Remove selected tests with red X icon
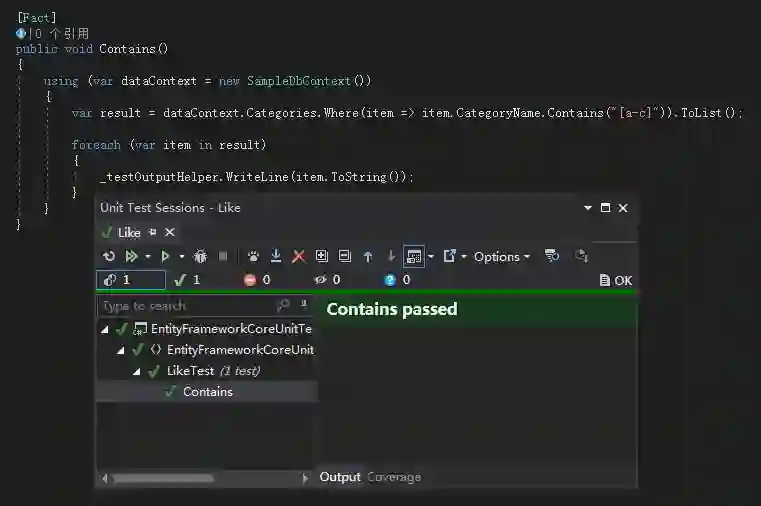The width and height of the screenshot is (761, 506). (299, 256)
